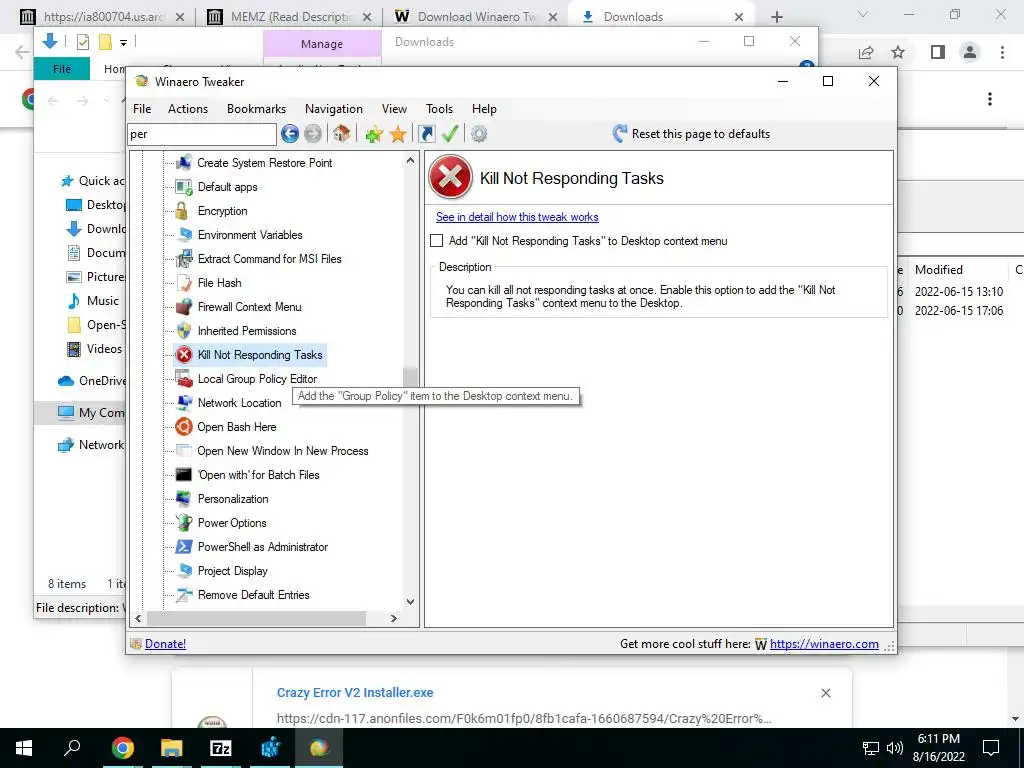The width and height of the screenshot is (1024, 768).
Task: Open the Actions menu
Action: click(188, 108)
